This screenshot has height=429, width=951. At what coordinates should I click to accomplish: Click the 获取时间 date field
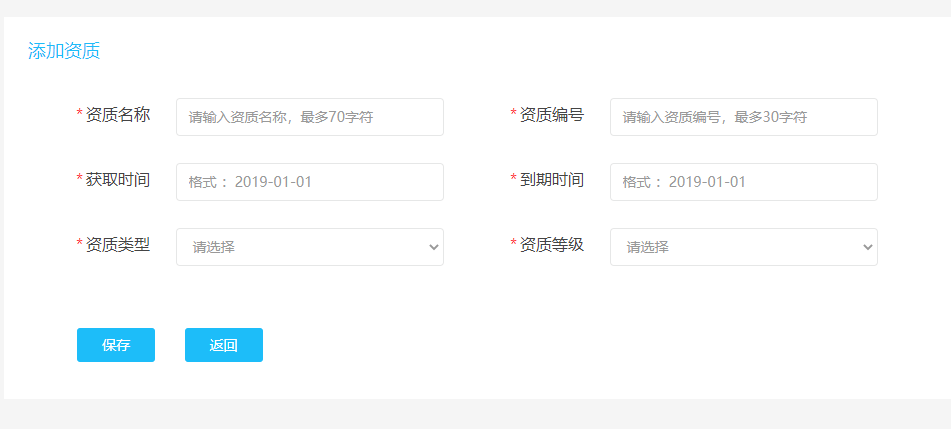[x=309, y=182]
